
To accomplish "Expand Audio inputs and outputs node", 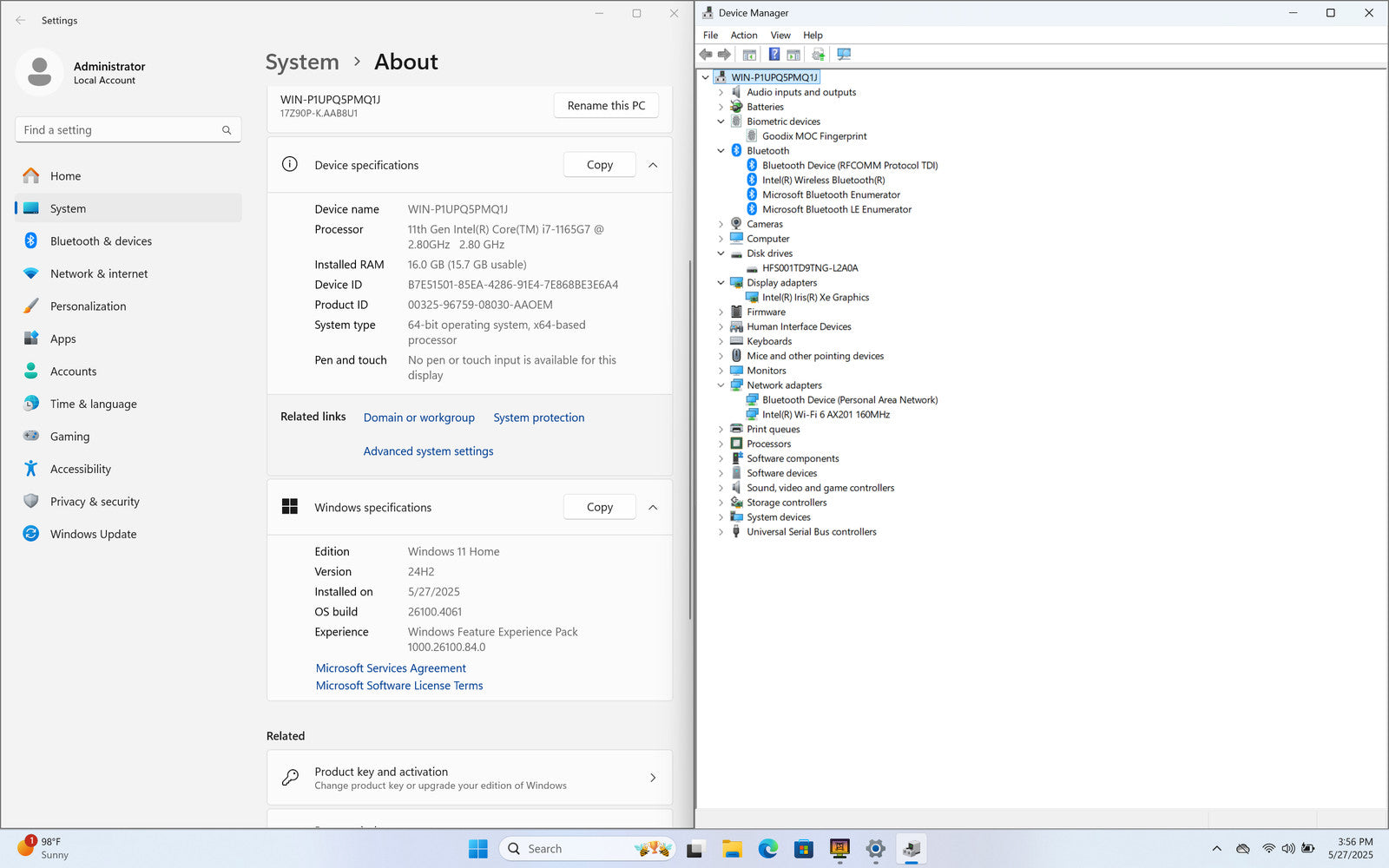I will [721, 92].
